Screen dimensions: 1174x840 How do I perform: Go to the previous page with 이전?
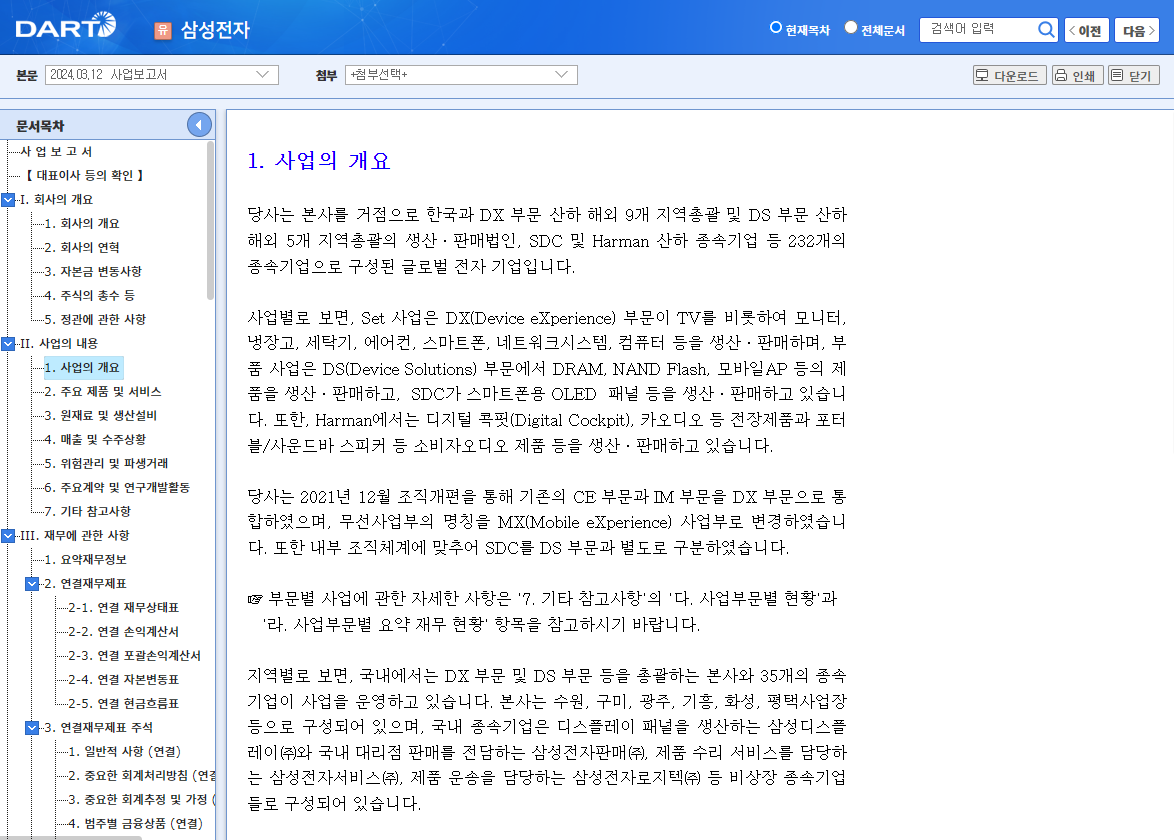coord(1086,30)
